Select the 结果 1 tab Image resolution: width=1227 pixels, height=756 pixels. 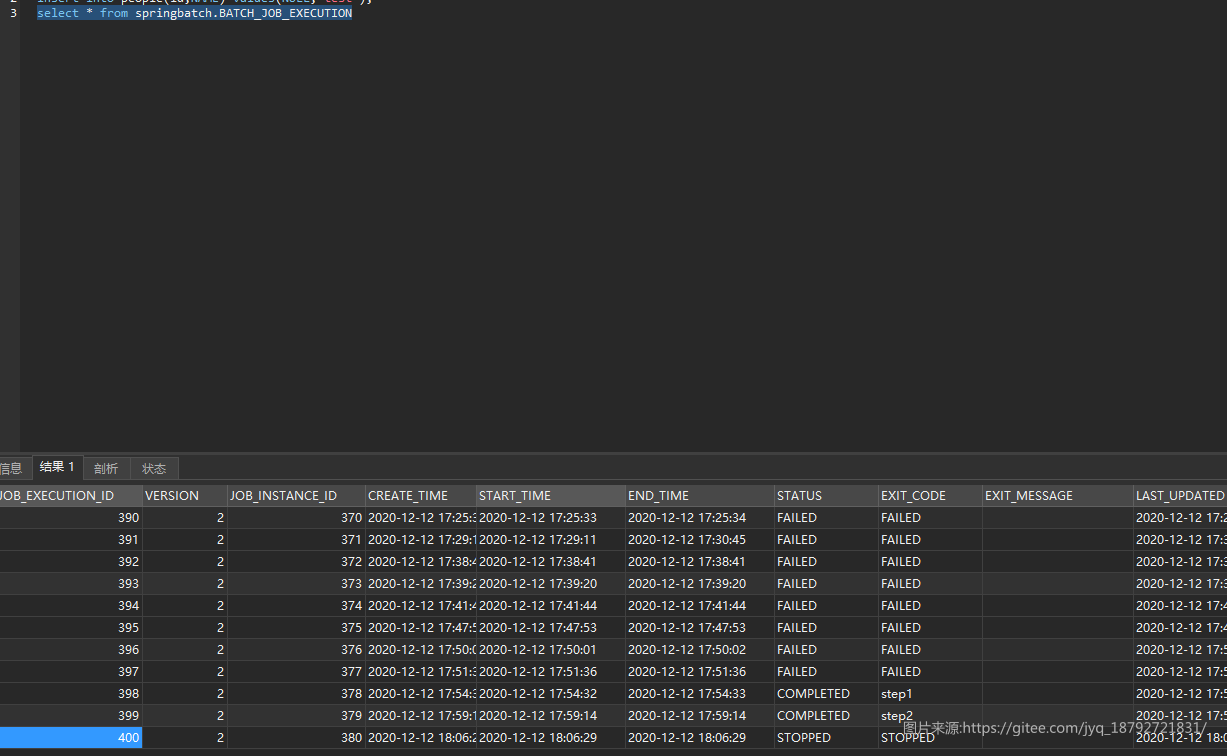[57, 467]
